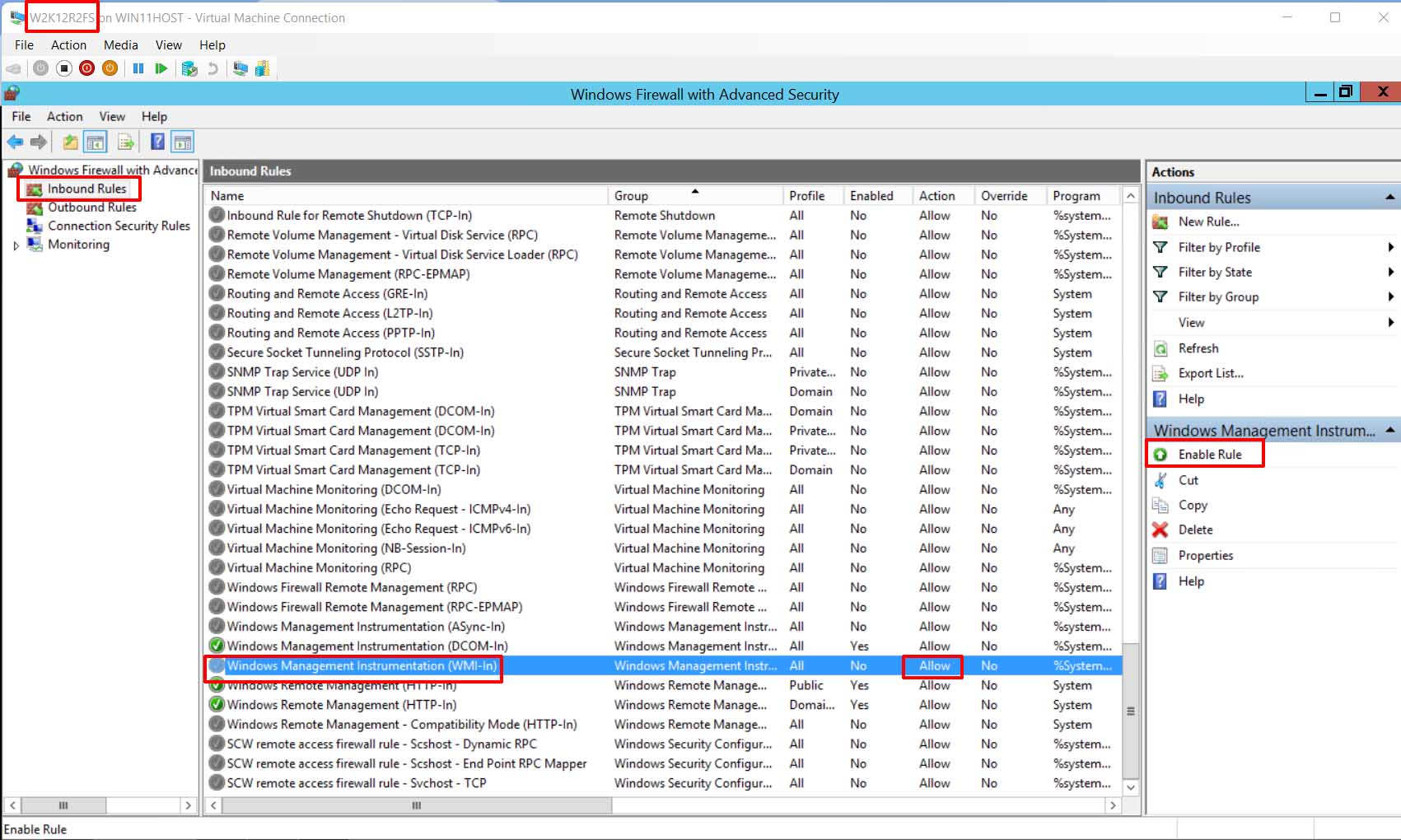Open the firewall window's system menu icon
1401x840 pixels.
pyautogui.click(x=12, y=93)
